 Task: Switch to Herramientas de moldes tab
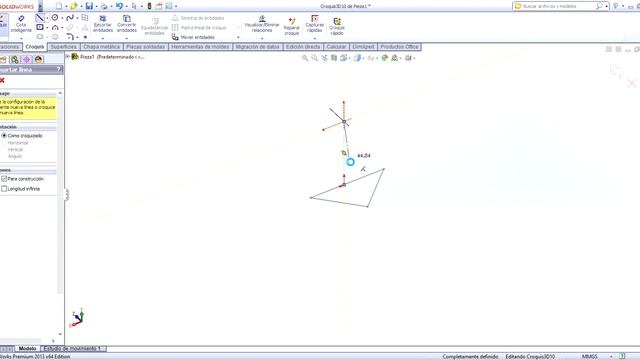200,47
